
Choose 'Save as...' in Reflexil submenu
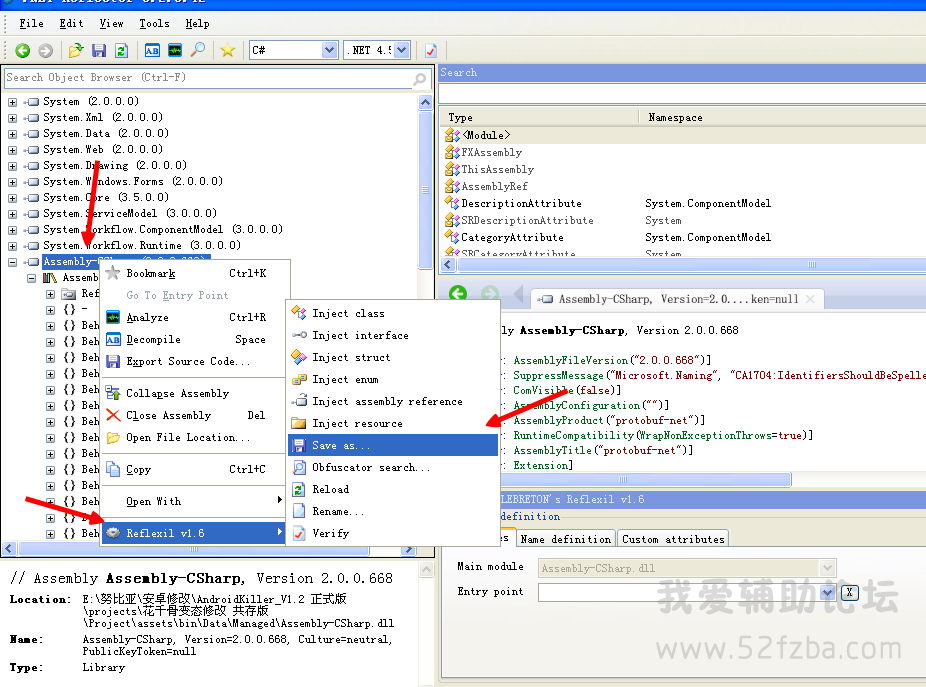tap(340, 445)
